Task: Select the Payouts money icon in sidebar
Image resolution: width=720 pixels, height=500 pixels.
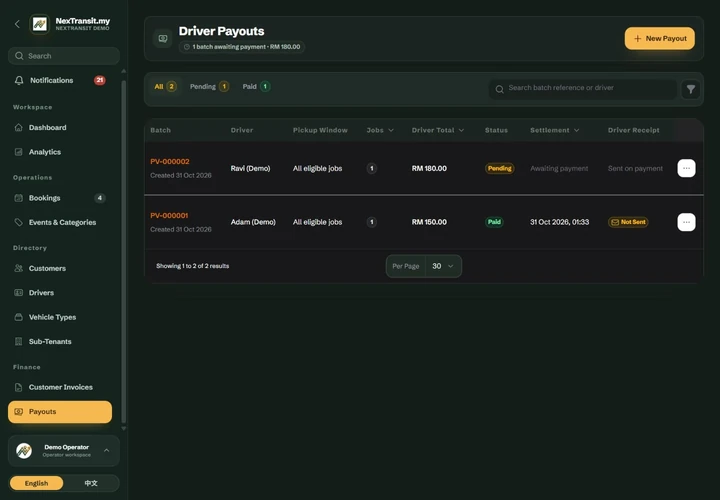Action: coord(18,412)
